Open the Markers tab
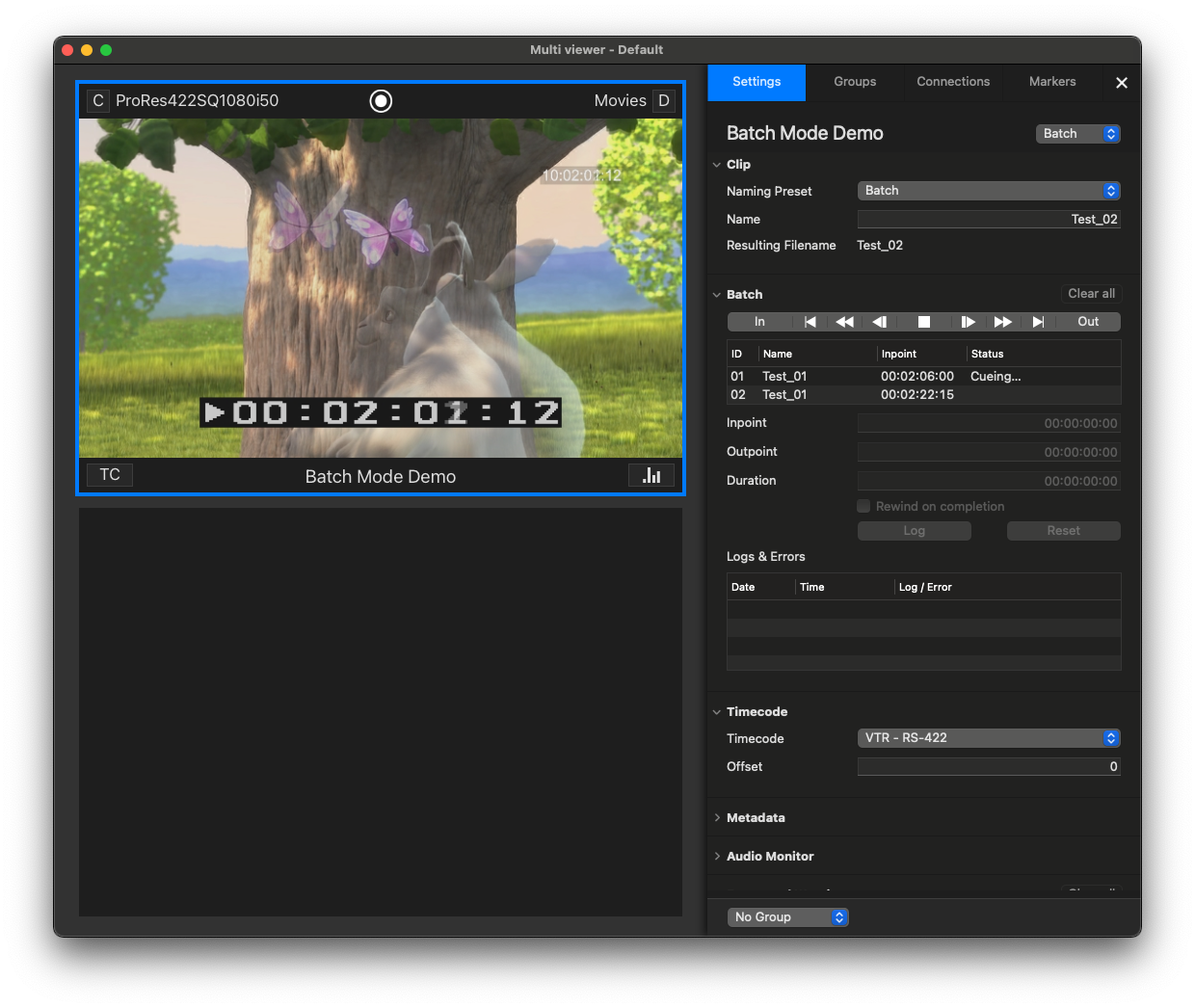This screenshot has height=1008, width=1195. pos(1052,82)
